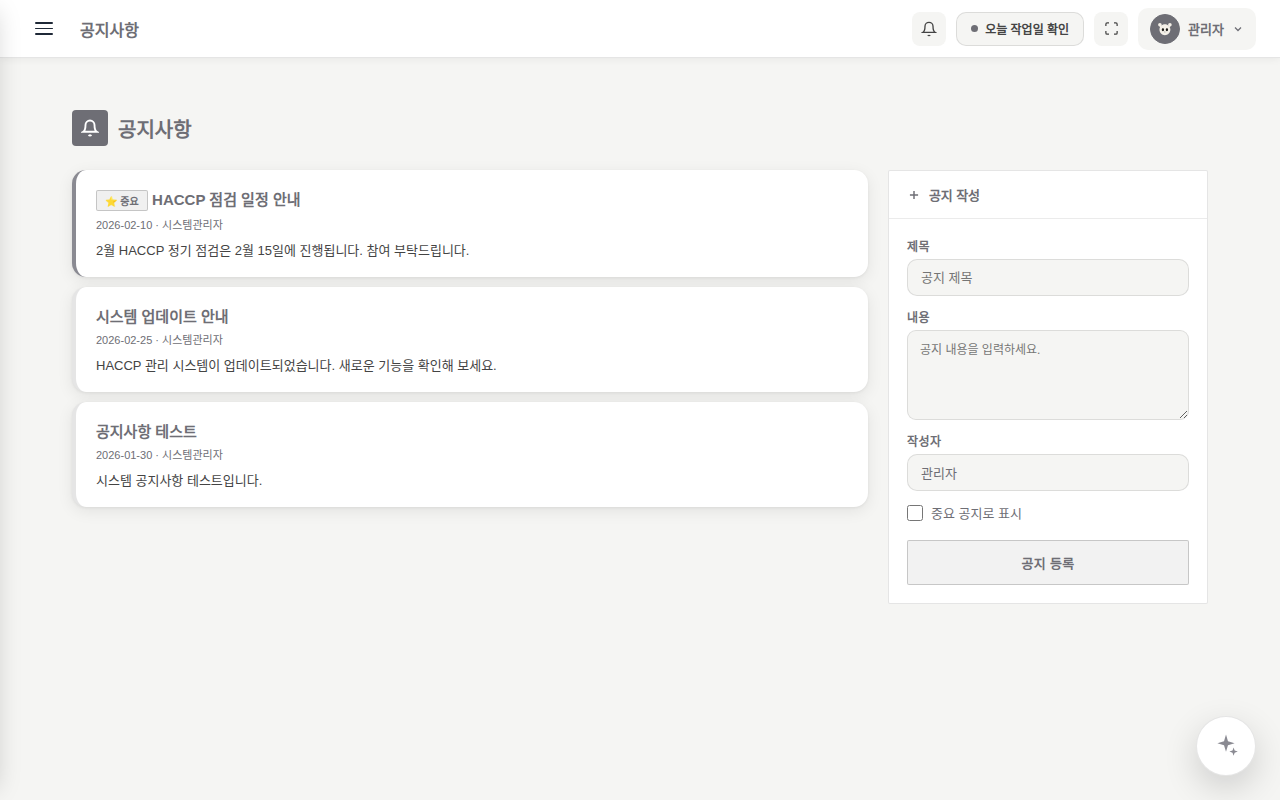Image resolution: width=1280 pixels, height=800 pixels.
Task: Click the bell icon beside 공지사항 heading
Action: pos(90,128)
